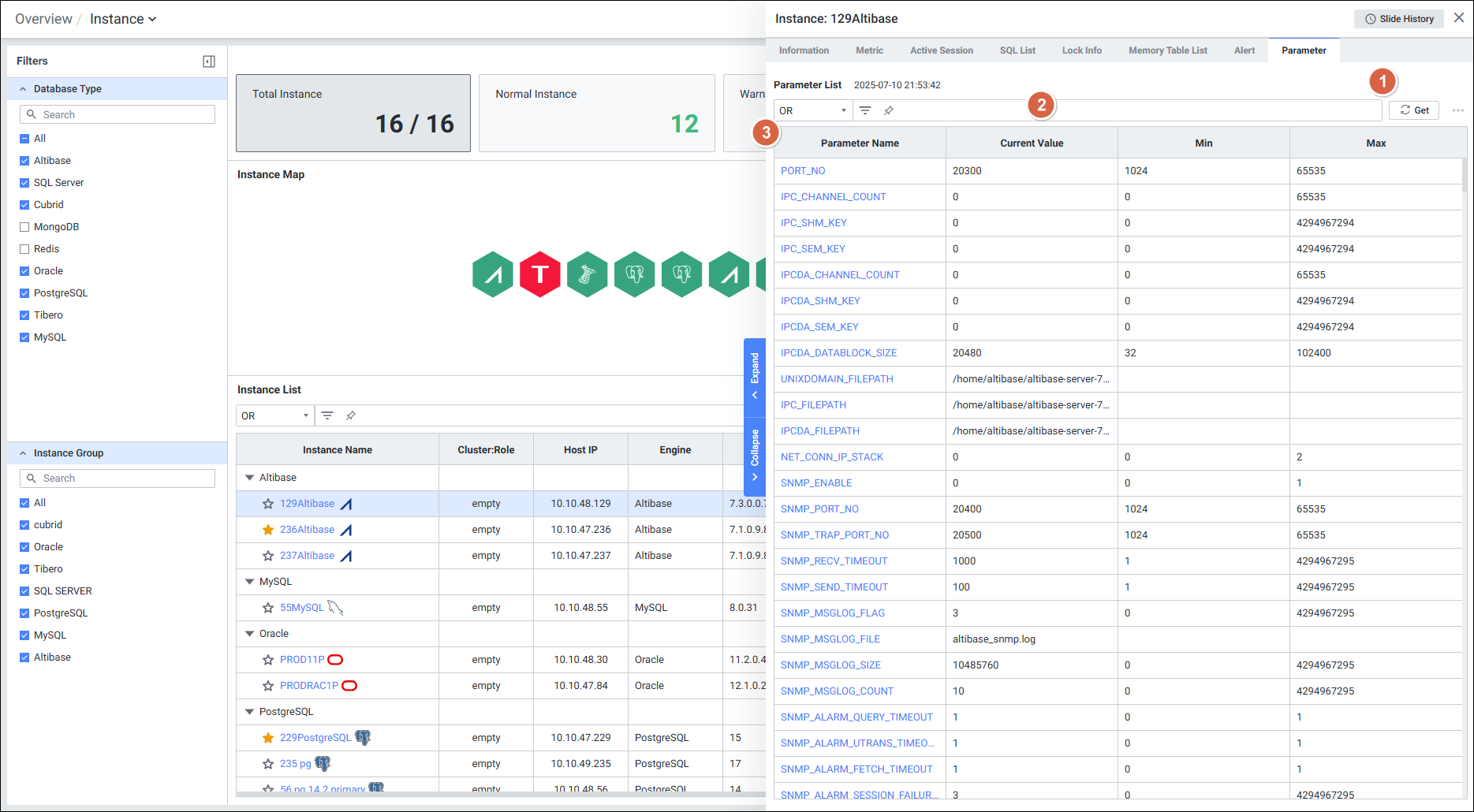Collapse the Altibase group in Instance List

pos(249,478)
